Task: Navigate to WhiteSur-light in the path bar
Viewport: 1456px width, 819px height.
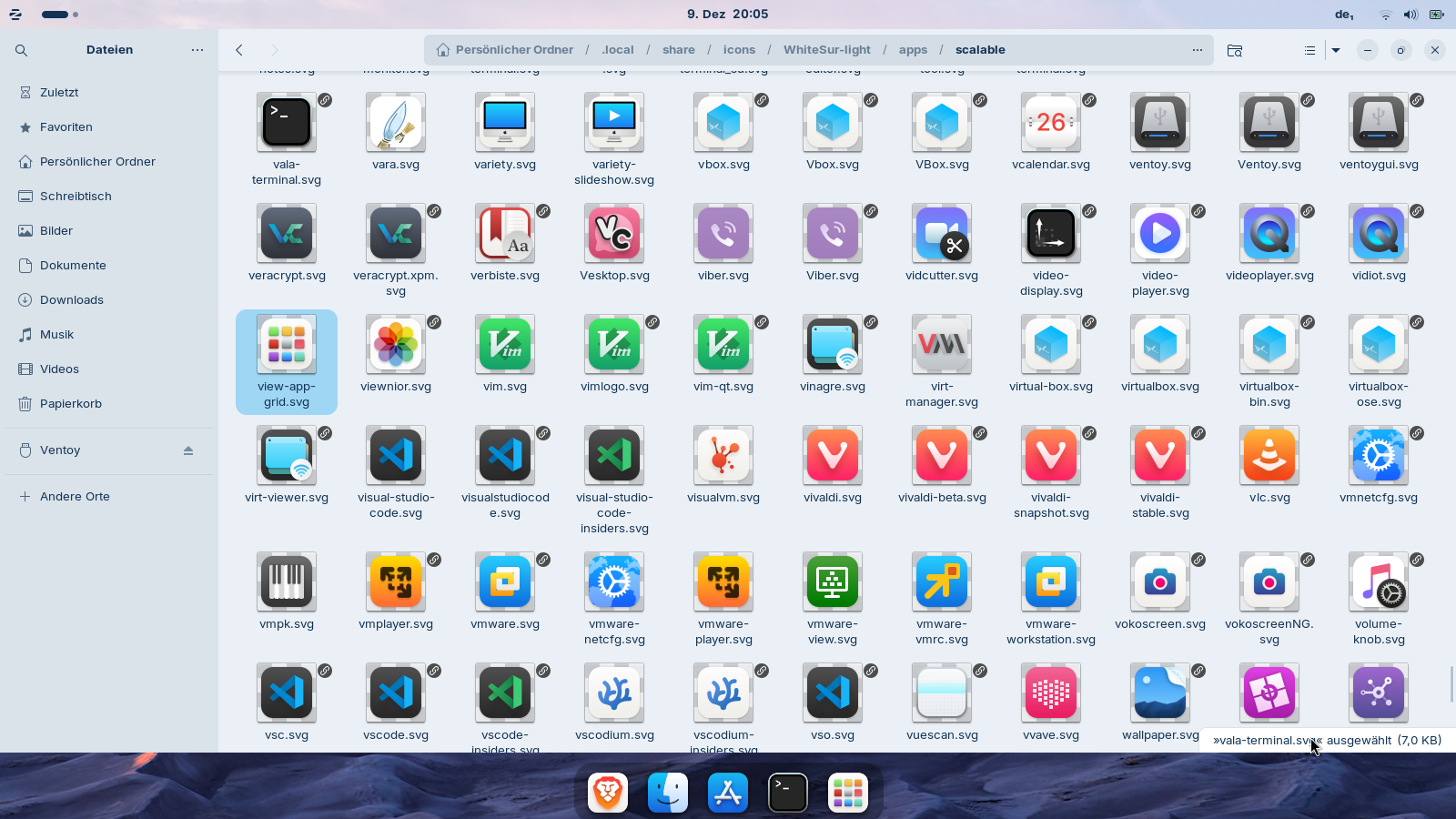Action: tap(826, 50)
